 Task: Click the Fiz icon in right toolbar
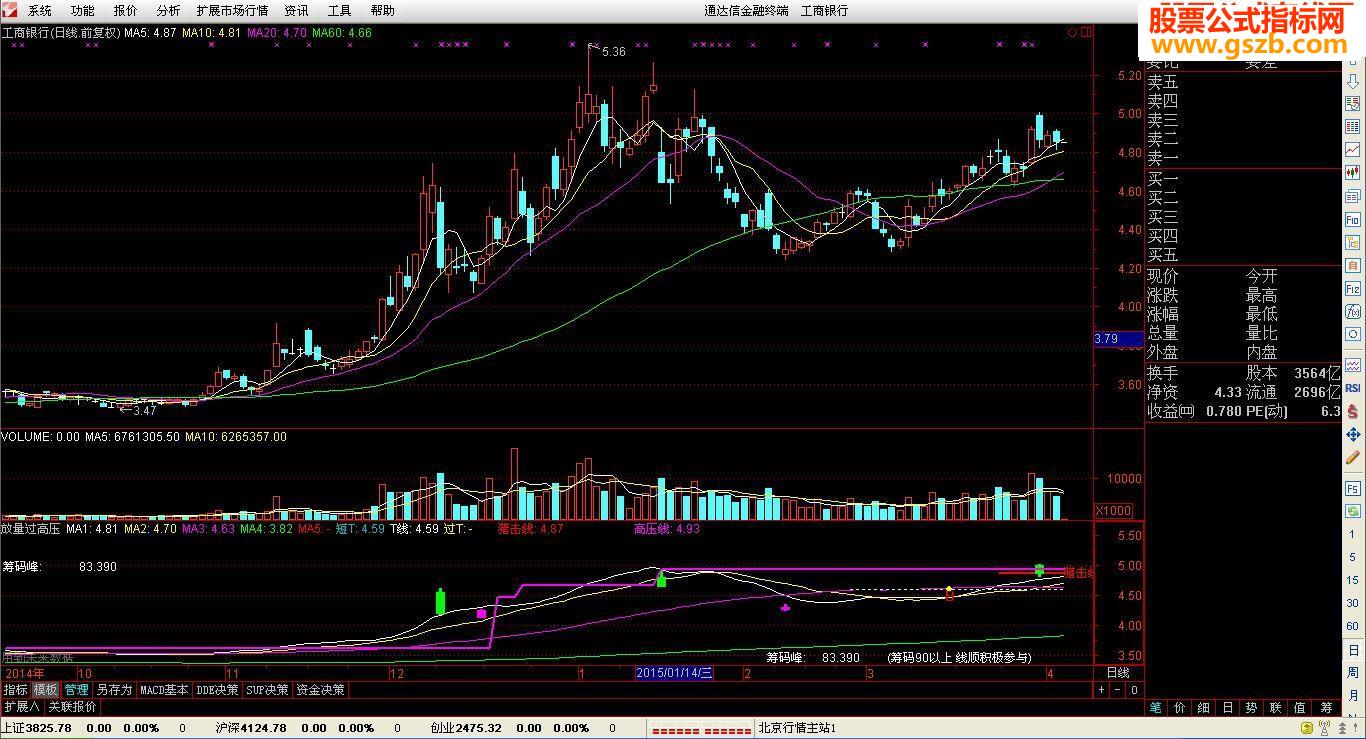pos(1353,288)
